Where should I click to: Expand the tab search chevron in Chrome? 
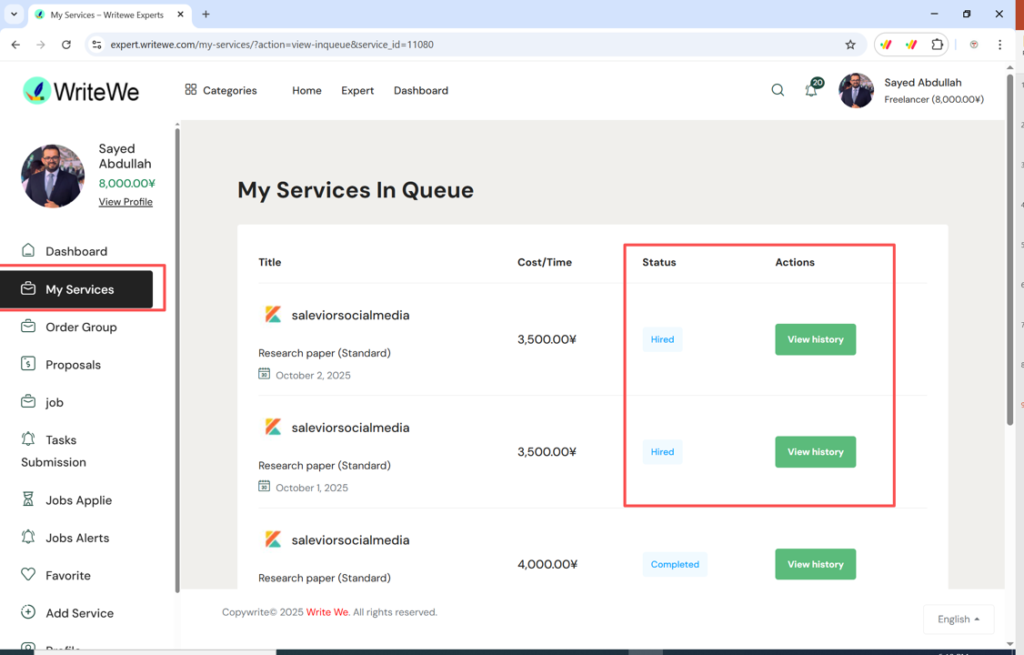13,14
